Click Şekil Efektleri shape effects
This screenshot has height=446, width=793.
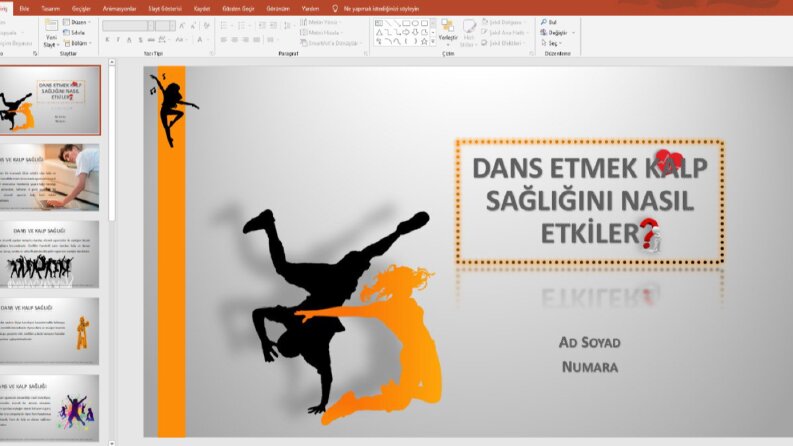click(x=503, y=43)
